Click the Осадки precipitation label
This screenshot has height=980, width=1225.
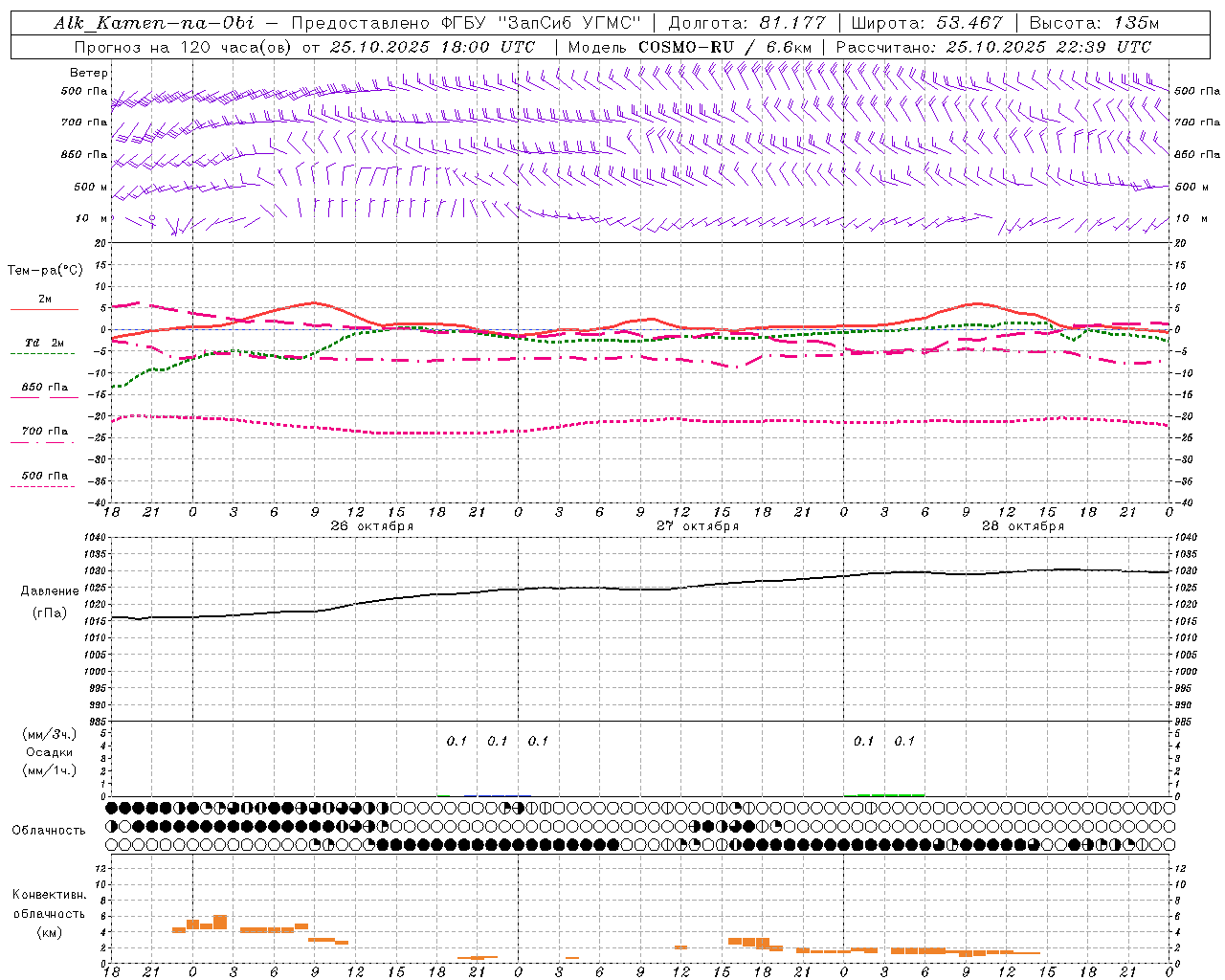click(50, 752)
